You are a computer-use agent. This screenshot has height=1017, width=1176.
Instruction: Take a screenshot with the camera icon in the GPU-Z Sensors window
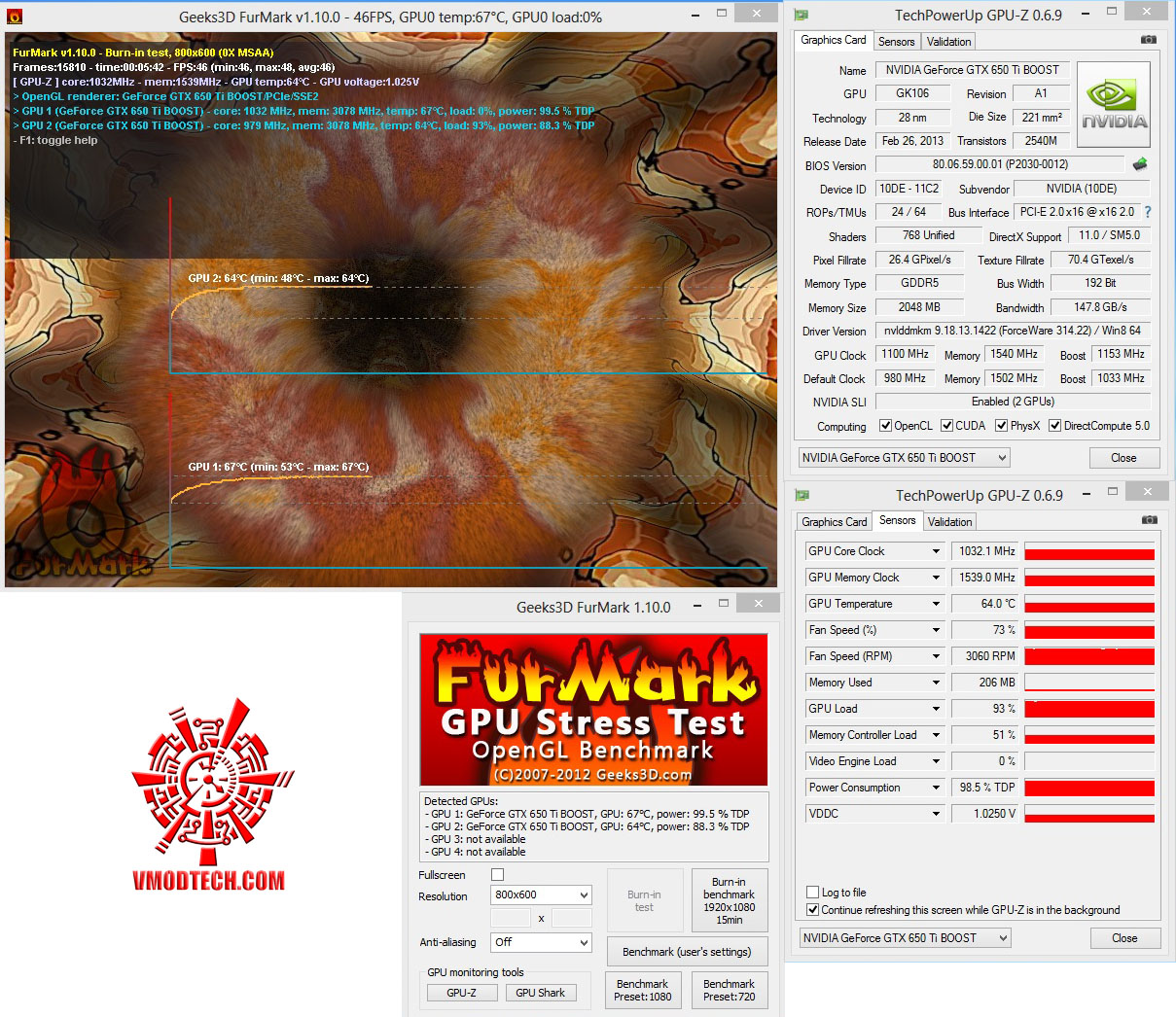point(1149,520)
